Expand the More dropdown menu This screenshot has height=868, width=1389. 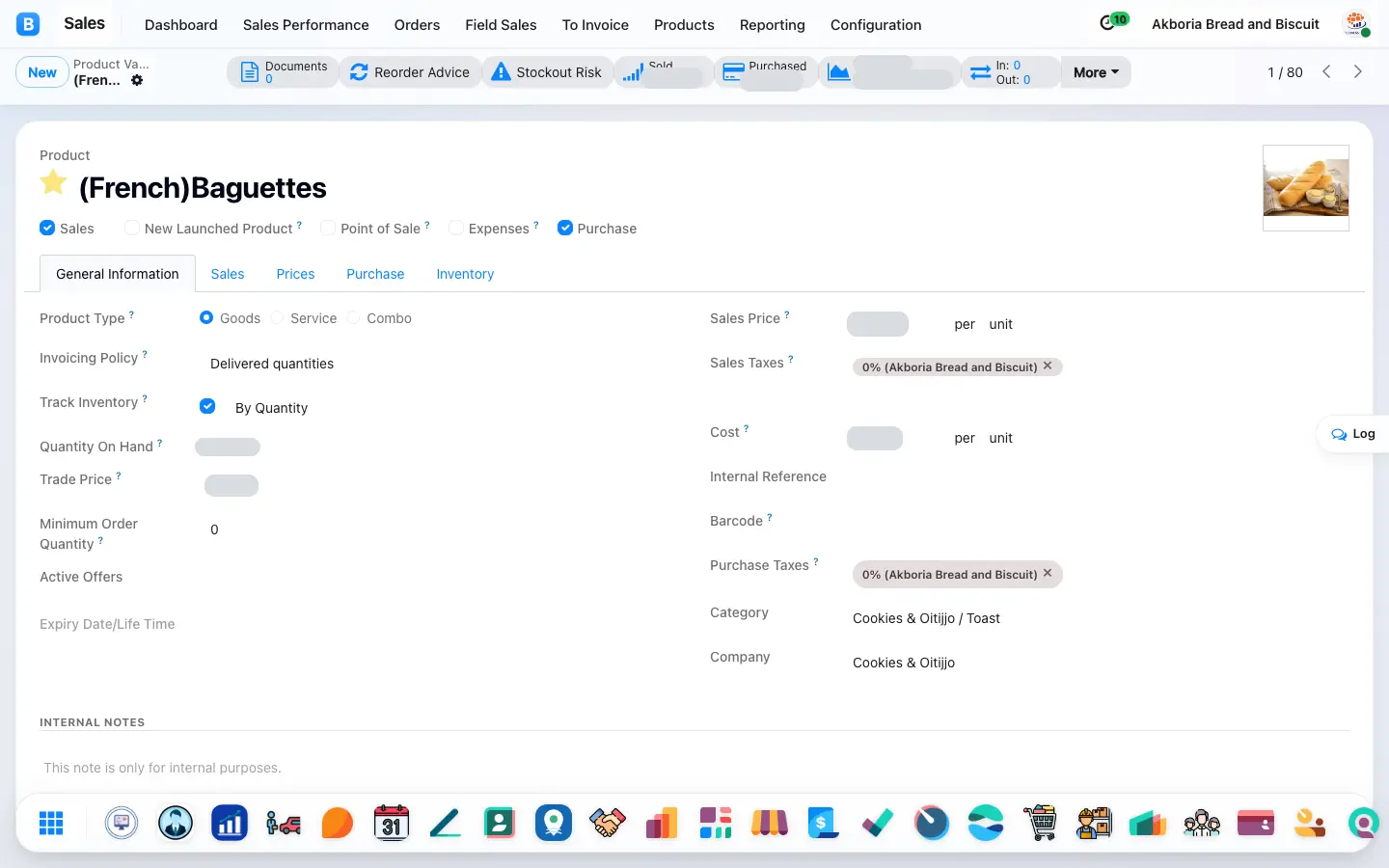[1096, 72]
